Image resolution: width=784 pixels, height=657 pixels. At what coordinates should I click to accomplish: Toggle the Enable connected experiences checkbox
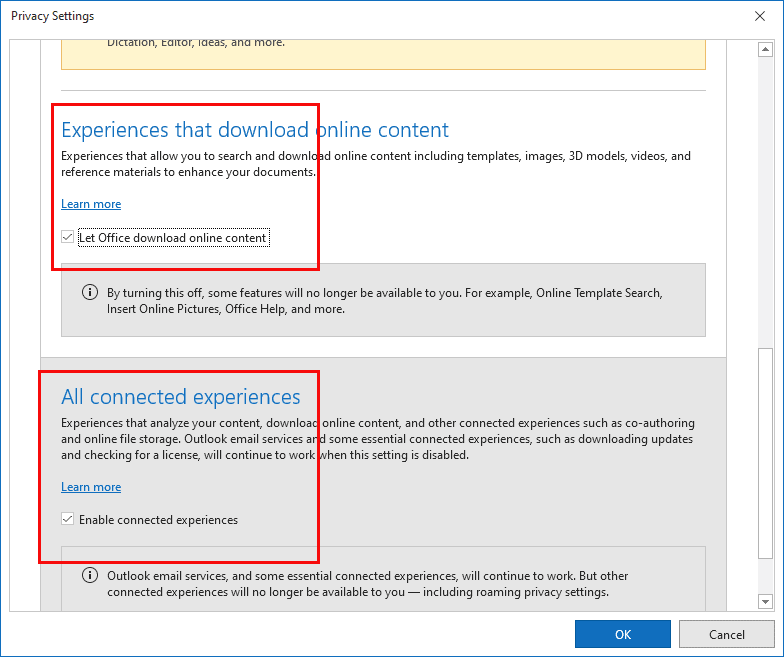[x=68, y=519]
